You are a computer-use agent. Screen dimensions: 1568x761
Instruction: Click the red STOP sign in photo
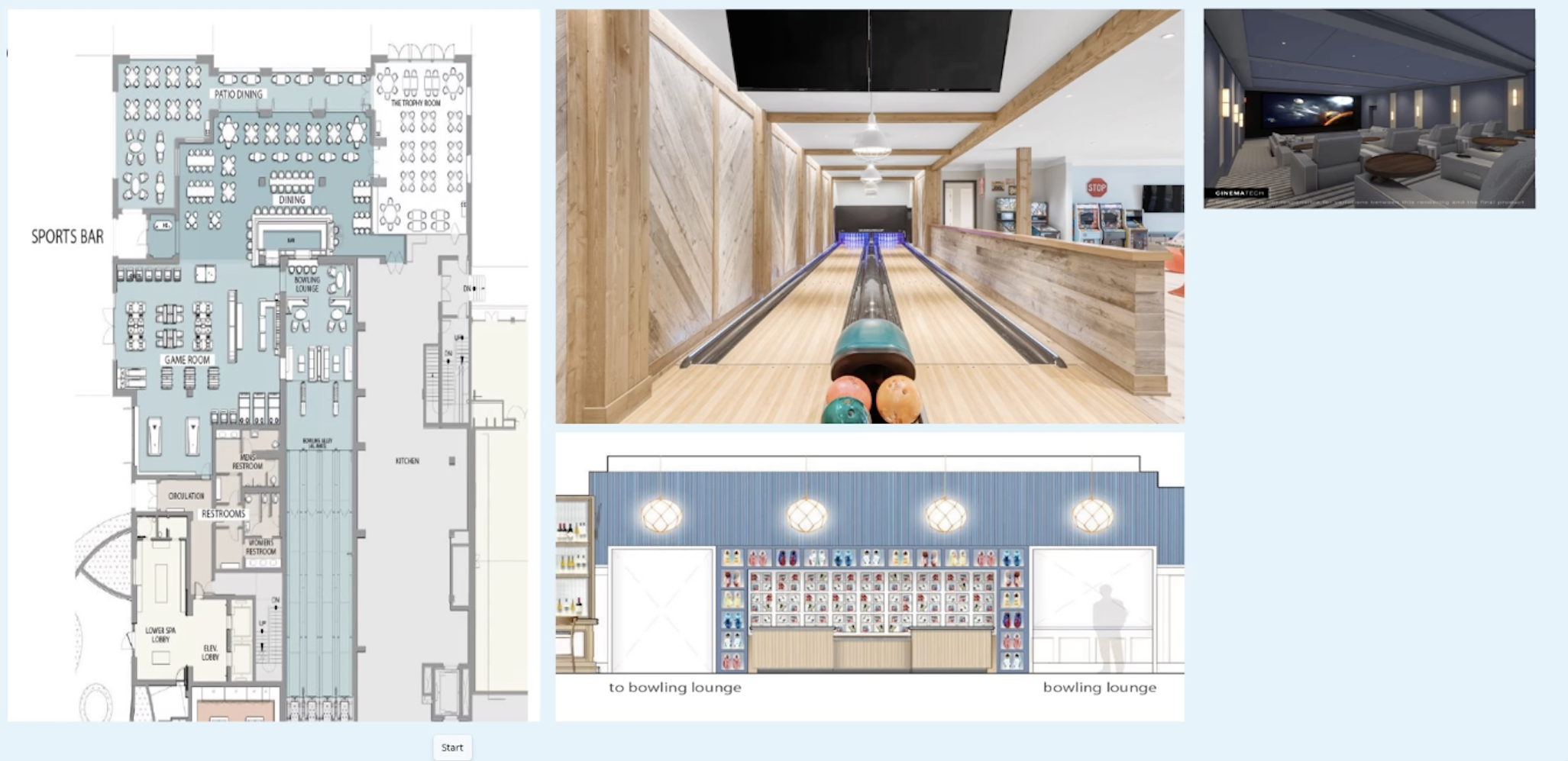click(1097, 187)
